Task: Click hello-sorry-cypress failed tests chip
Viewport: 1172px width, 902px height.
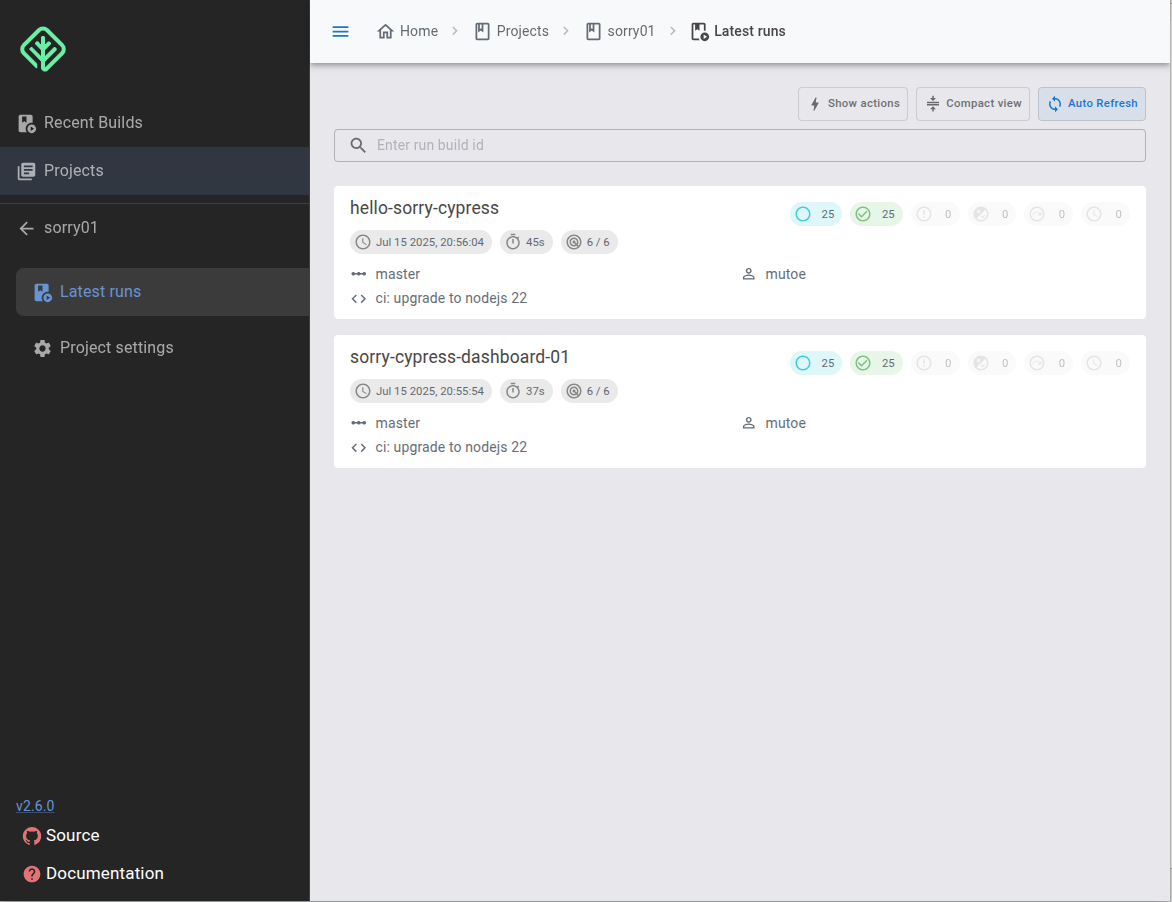Action: pyautogui.click(x=935, y=214)
